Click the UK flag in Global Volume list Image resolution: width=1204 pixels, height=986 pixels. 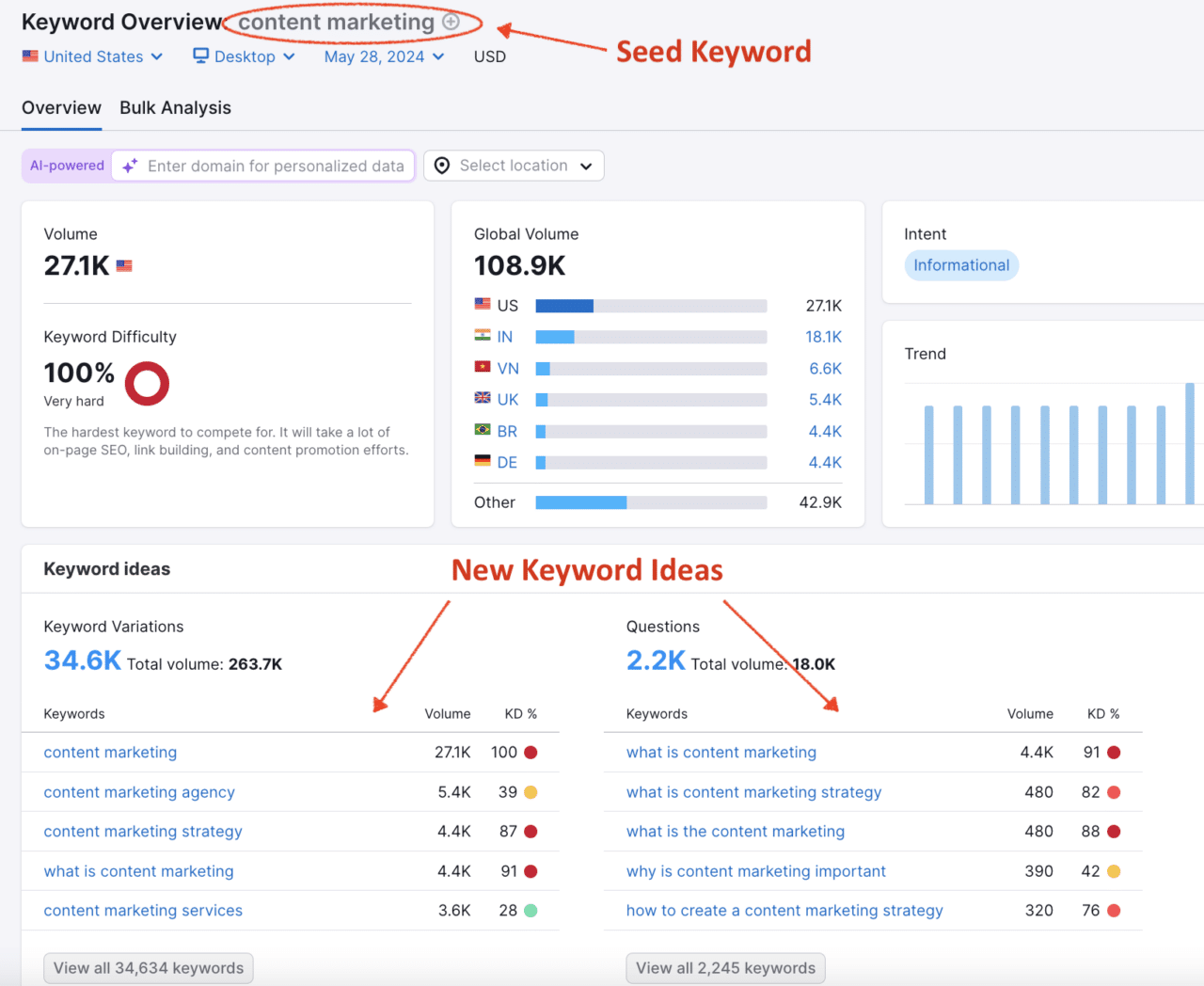[x=482, y=399]
